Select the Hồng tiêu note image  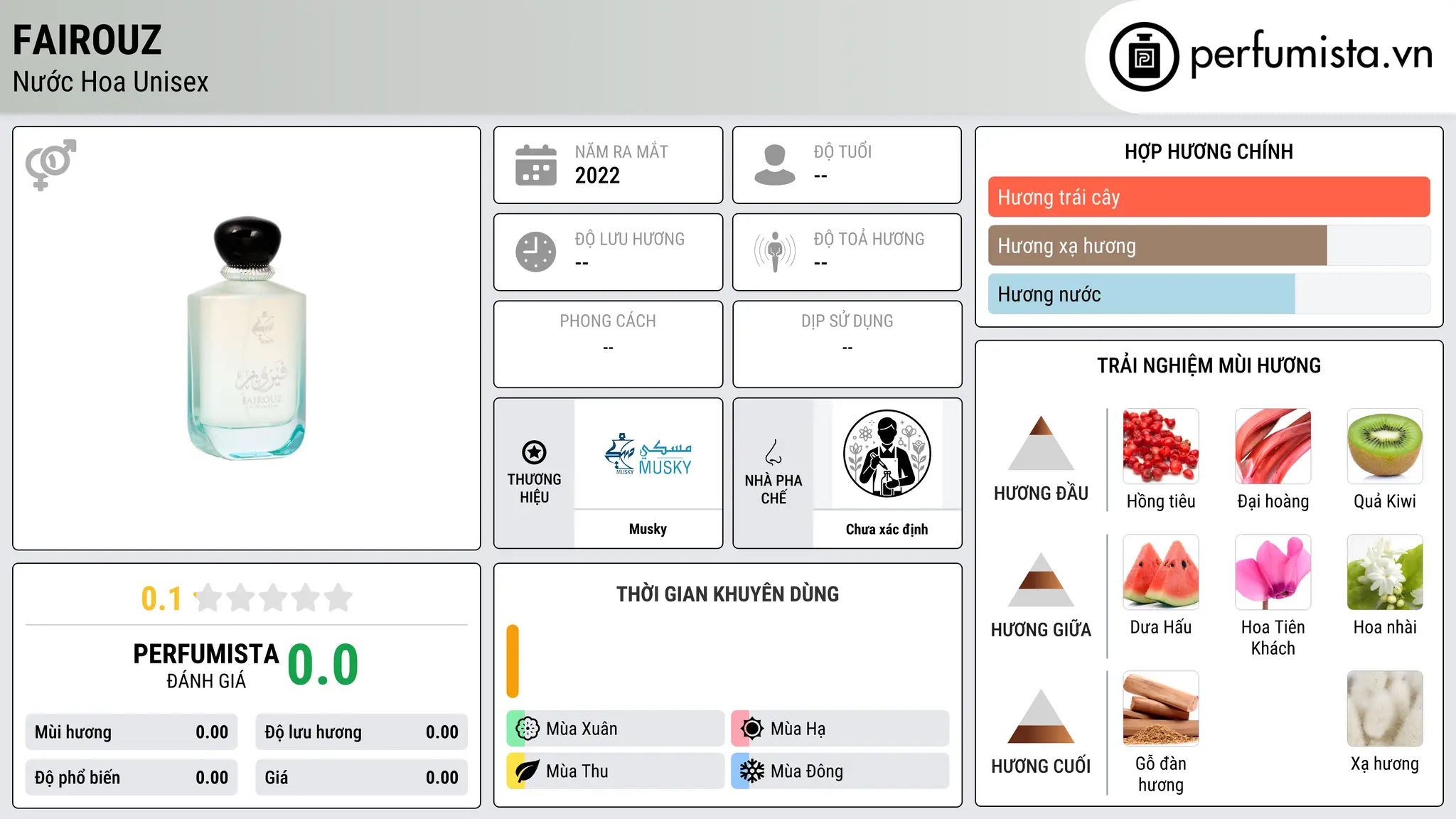tap(1161, 446)
